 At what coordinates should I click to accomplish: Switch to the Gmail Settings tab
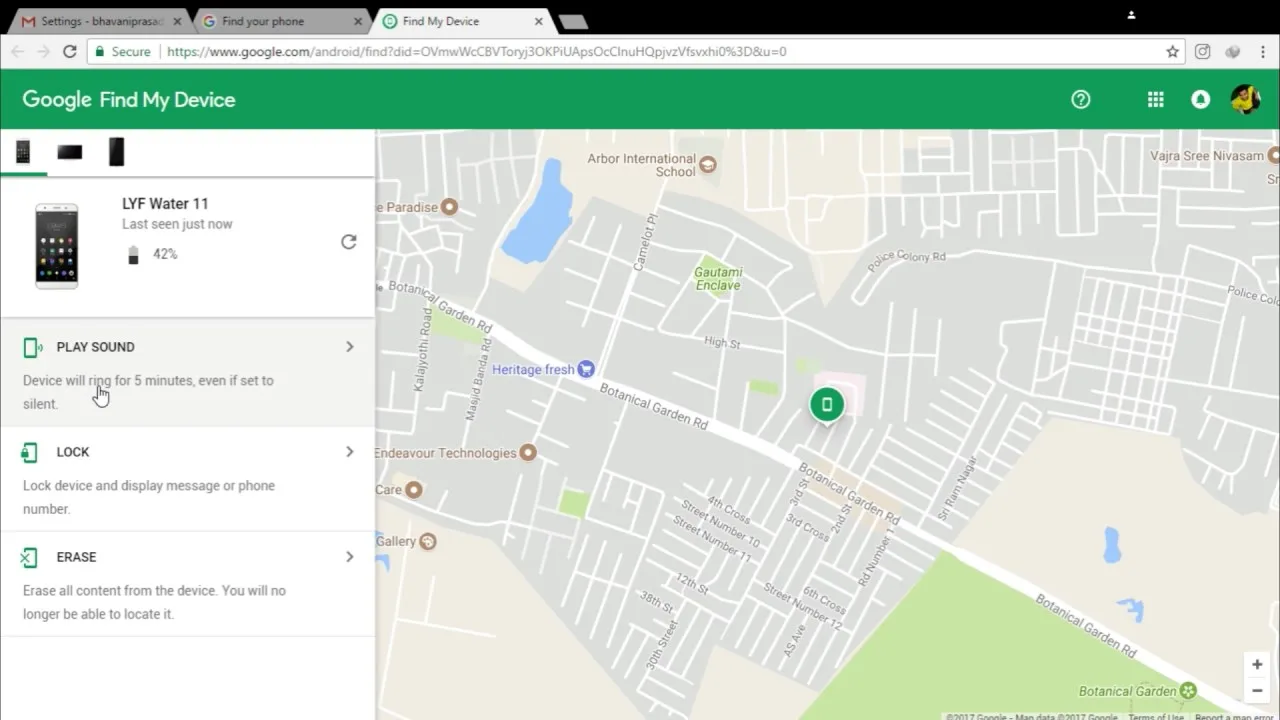point(102,21)
